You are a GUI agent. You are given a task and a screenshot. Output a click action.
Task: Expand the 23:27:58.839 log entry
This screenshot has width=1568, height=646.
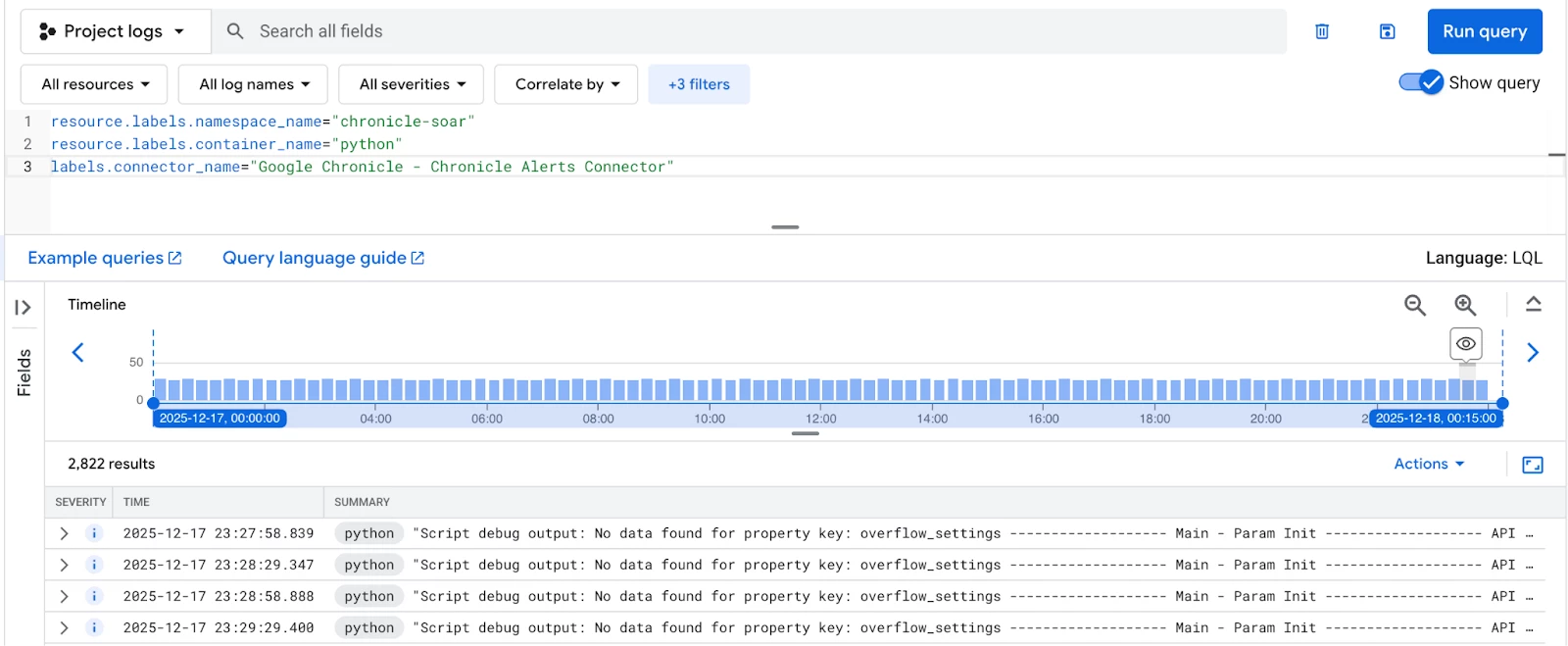pos(64,533)
